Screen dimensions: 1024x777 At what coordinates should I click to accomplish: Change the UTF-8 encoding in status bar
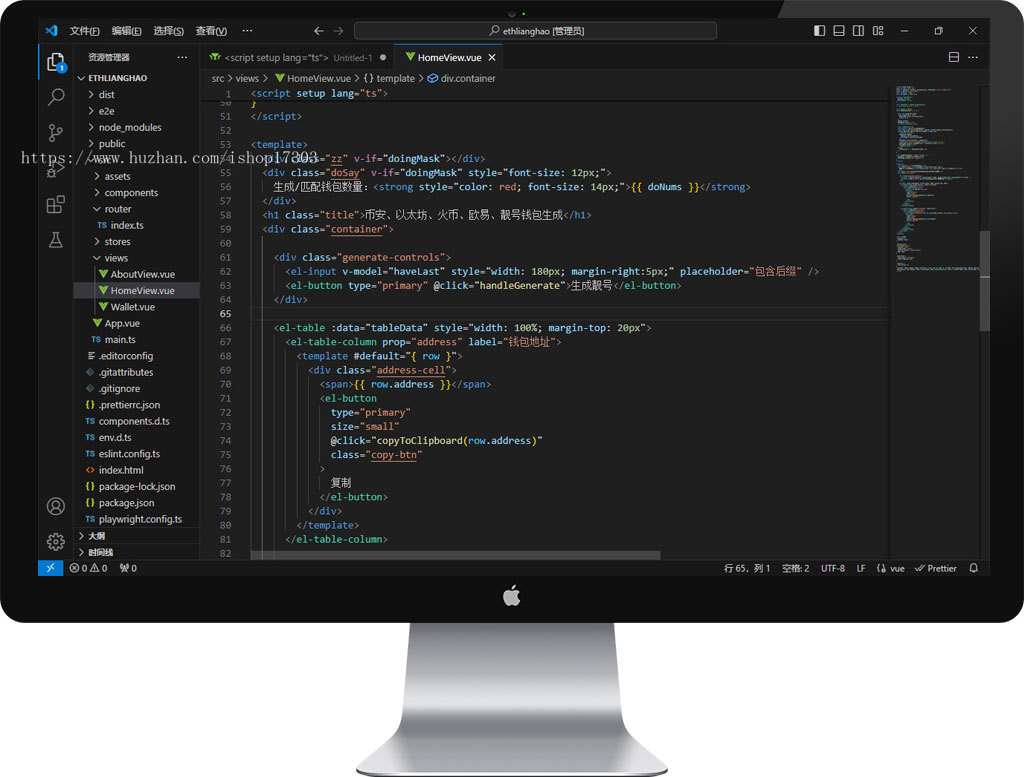pyautogui.click(x=833, y=568)
